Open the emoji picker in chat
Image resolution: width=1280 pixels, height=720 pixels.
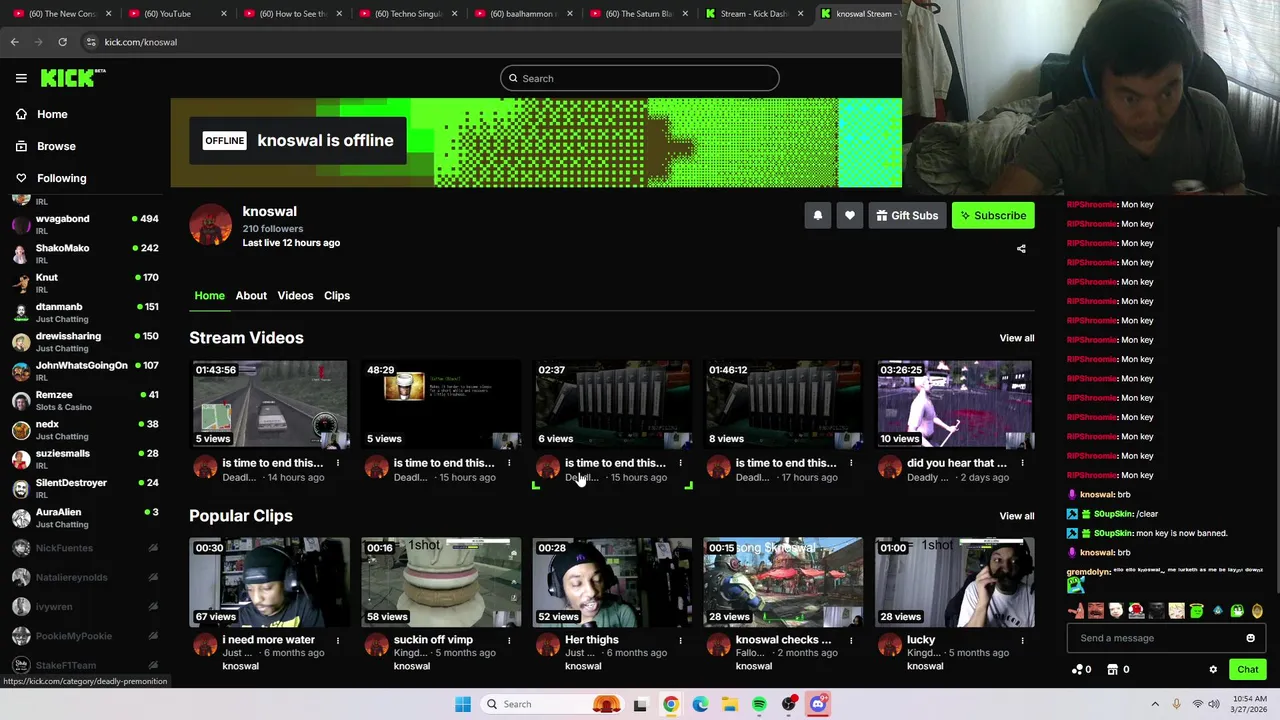1250,638
